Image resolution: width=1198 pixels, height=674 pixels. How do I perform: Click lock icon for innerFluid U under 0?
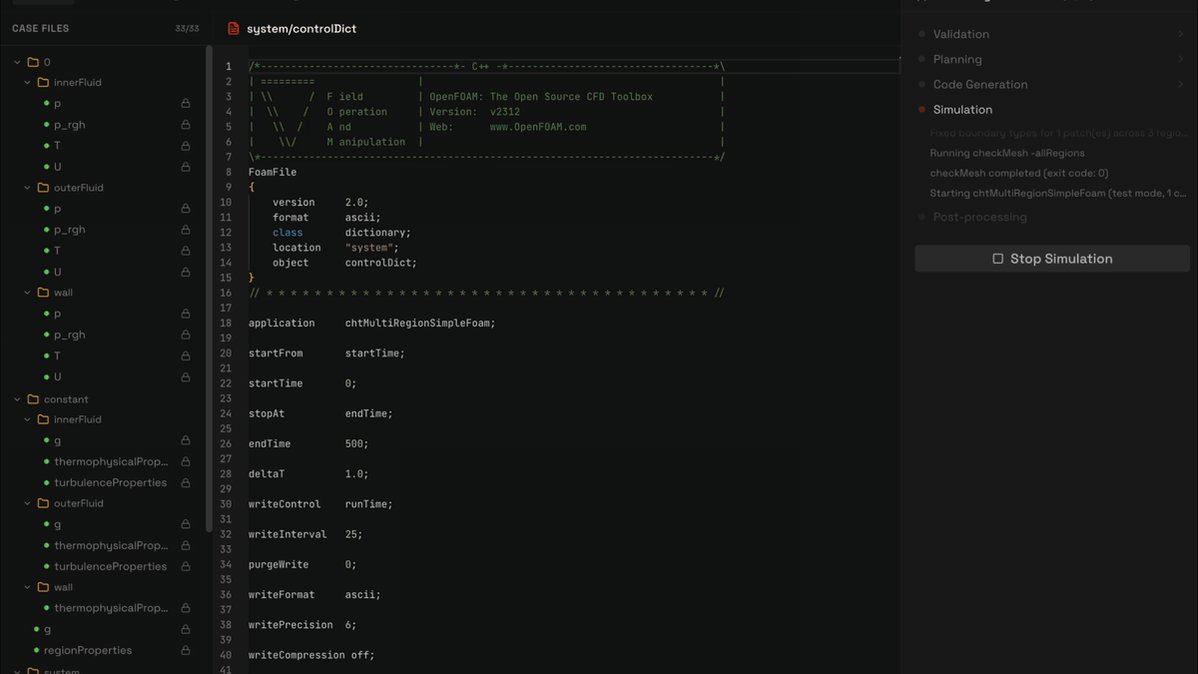(x=186, y=167)
